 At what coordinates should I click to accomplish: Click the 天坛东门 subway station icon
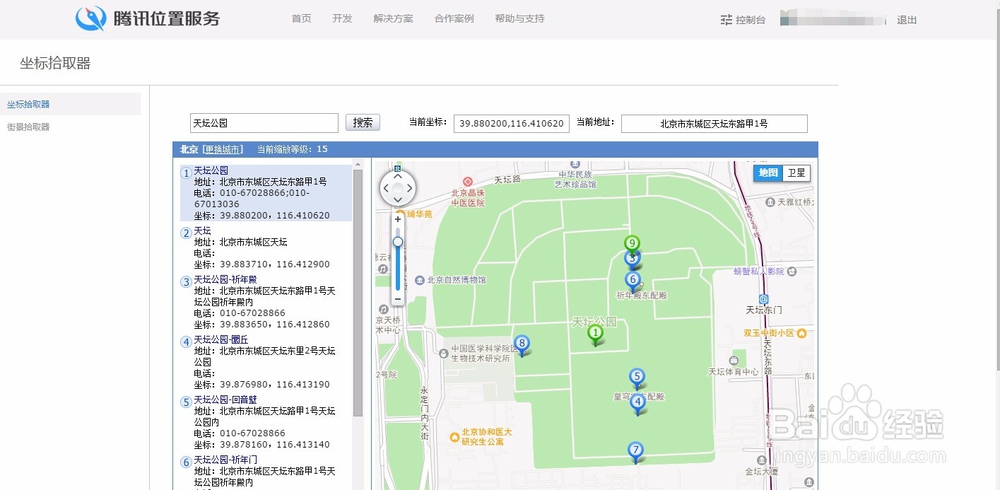764,299
